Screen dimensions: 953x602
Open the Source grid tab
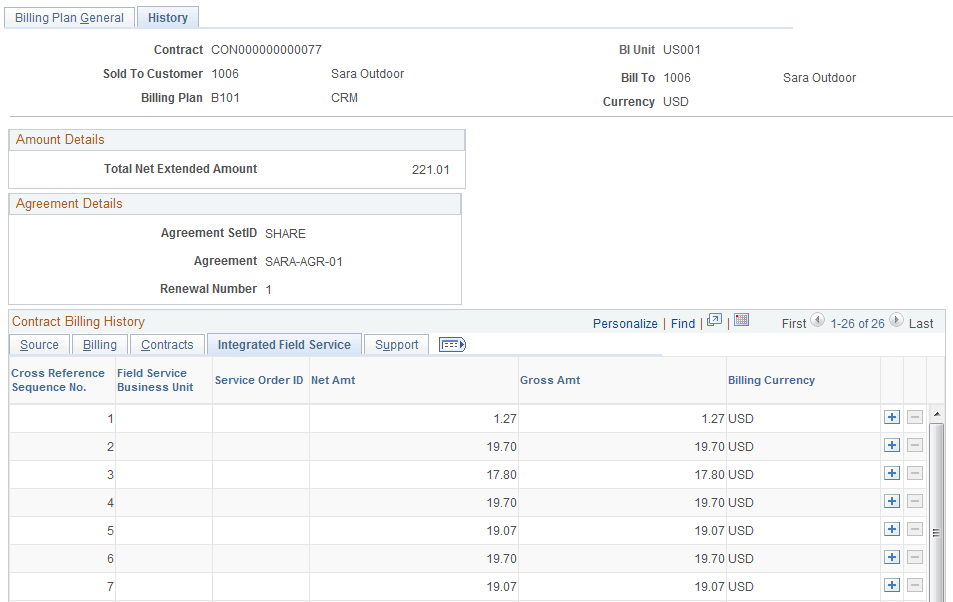[39, 344]
